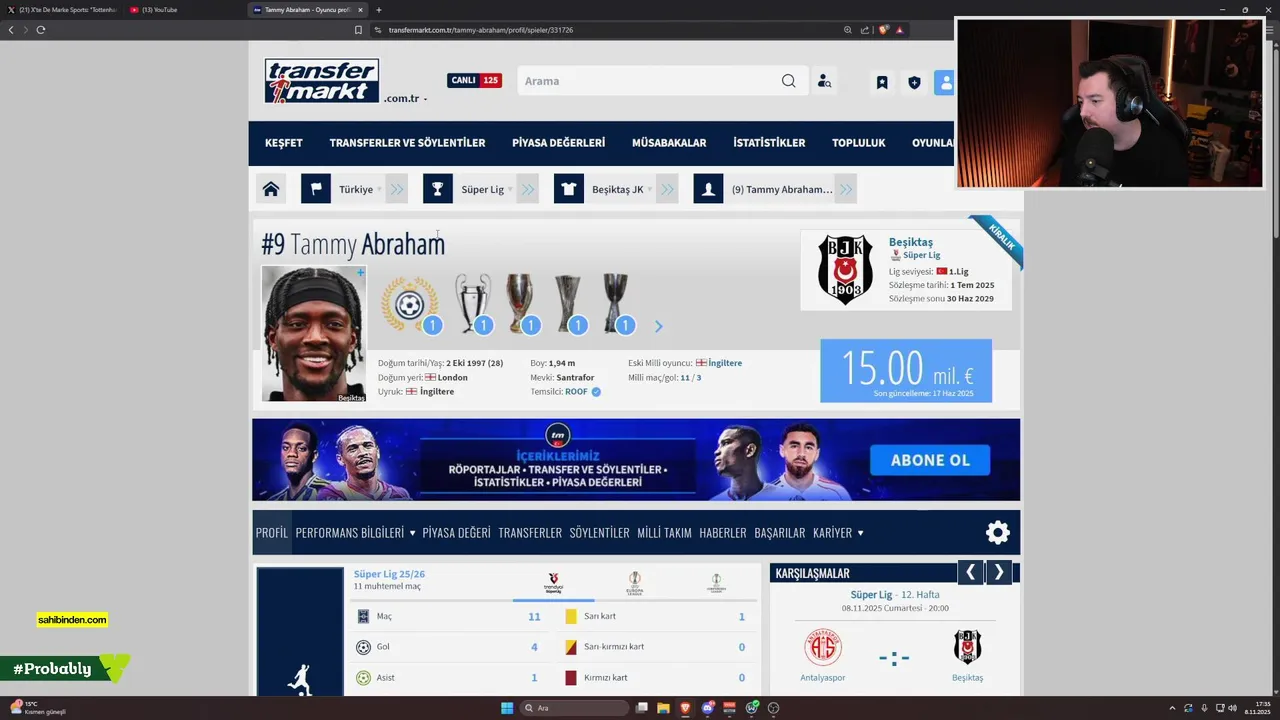
Task: Click the magnifier search icon
Action: click(789, 81)
